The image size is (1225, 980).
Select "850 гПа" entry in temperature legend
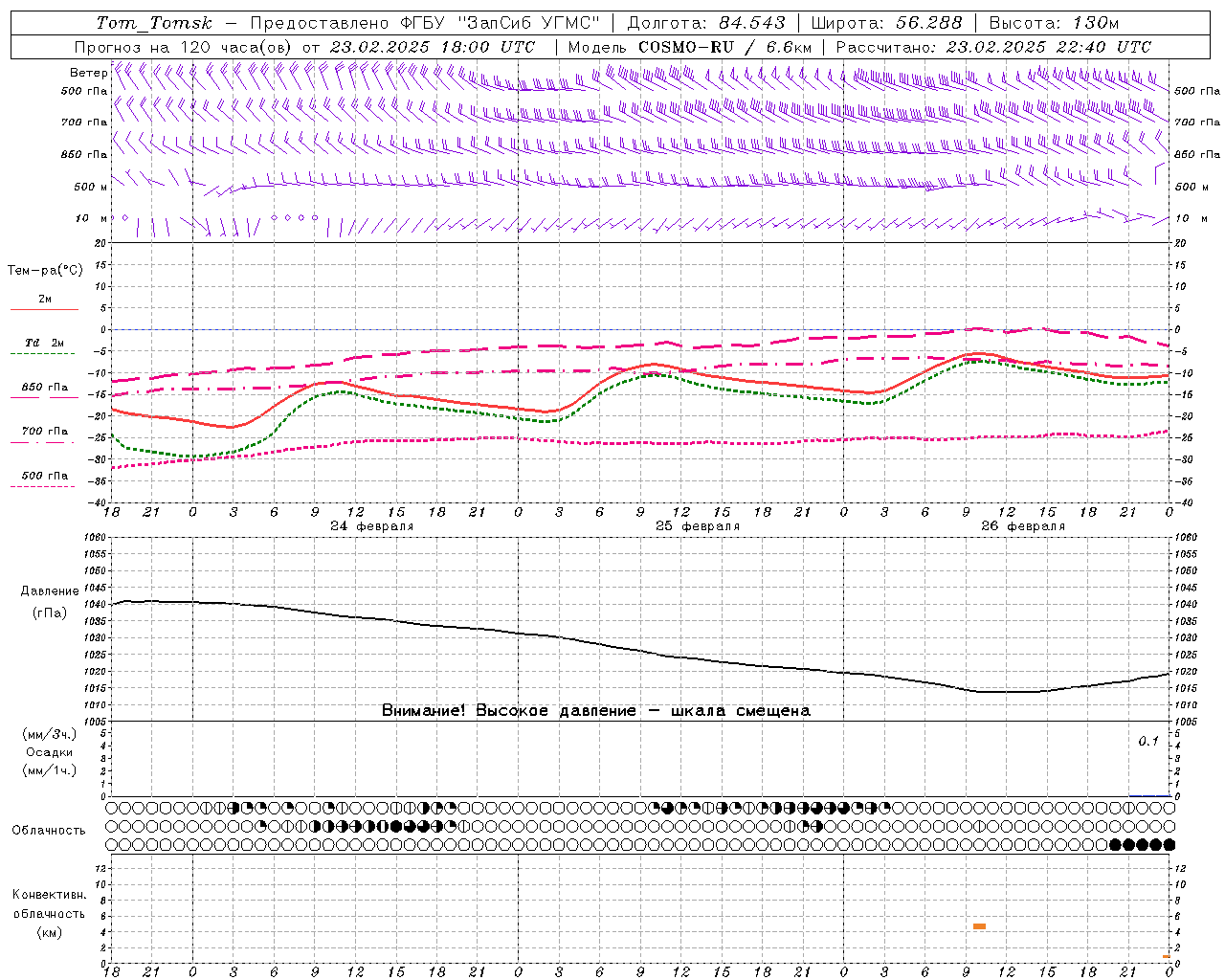(45, 388)
